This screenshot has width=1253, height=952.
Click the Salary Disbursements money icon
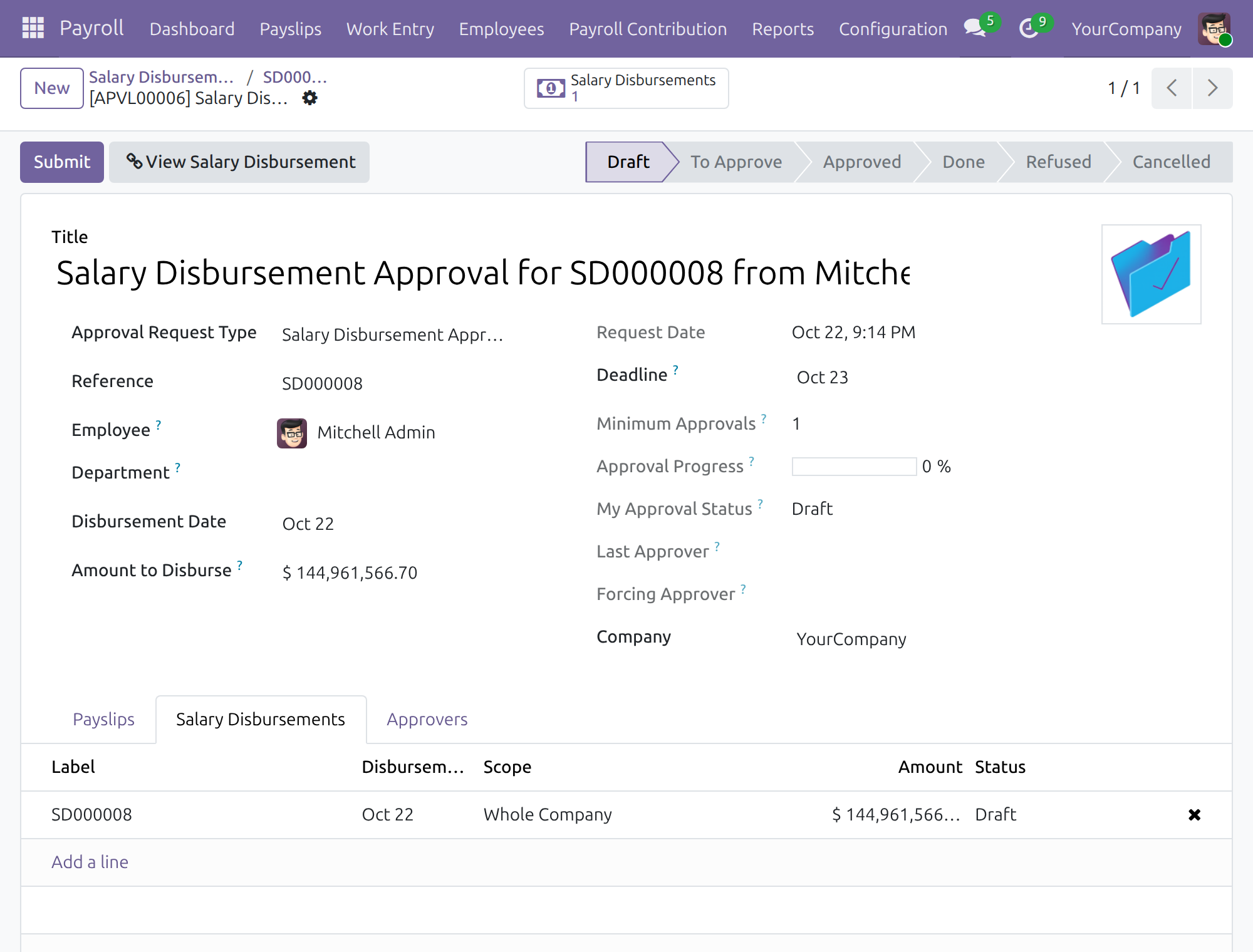[x=551, y=88]
